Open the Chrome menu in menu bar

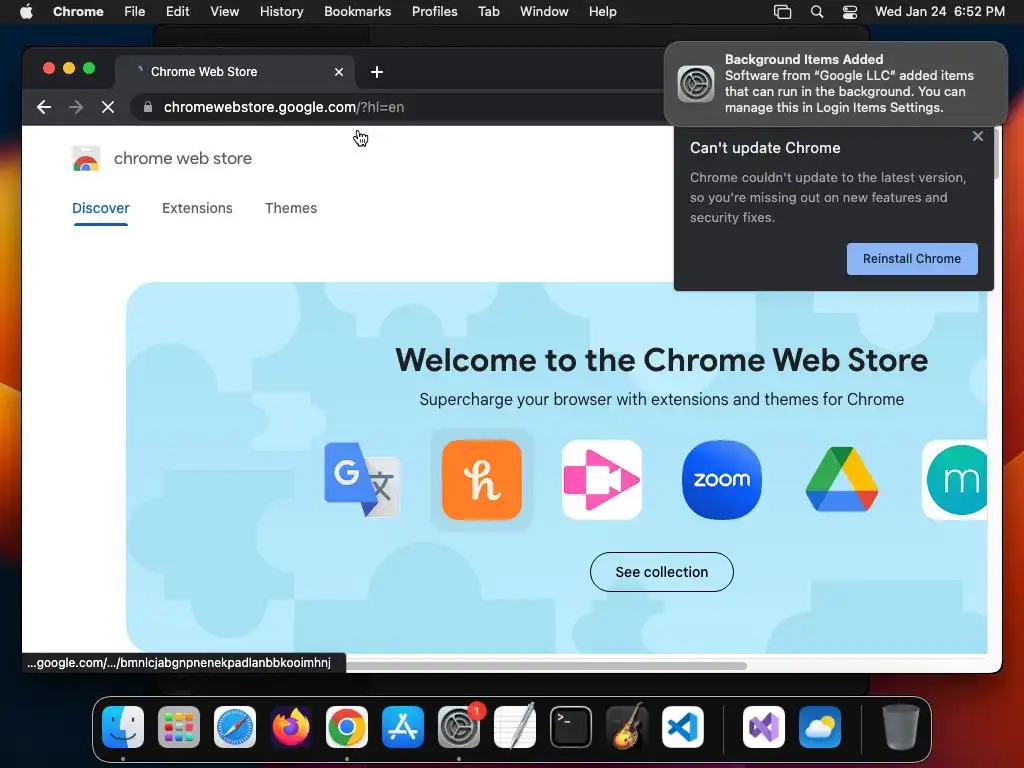pos(78,12)
